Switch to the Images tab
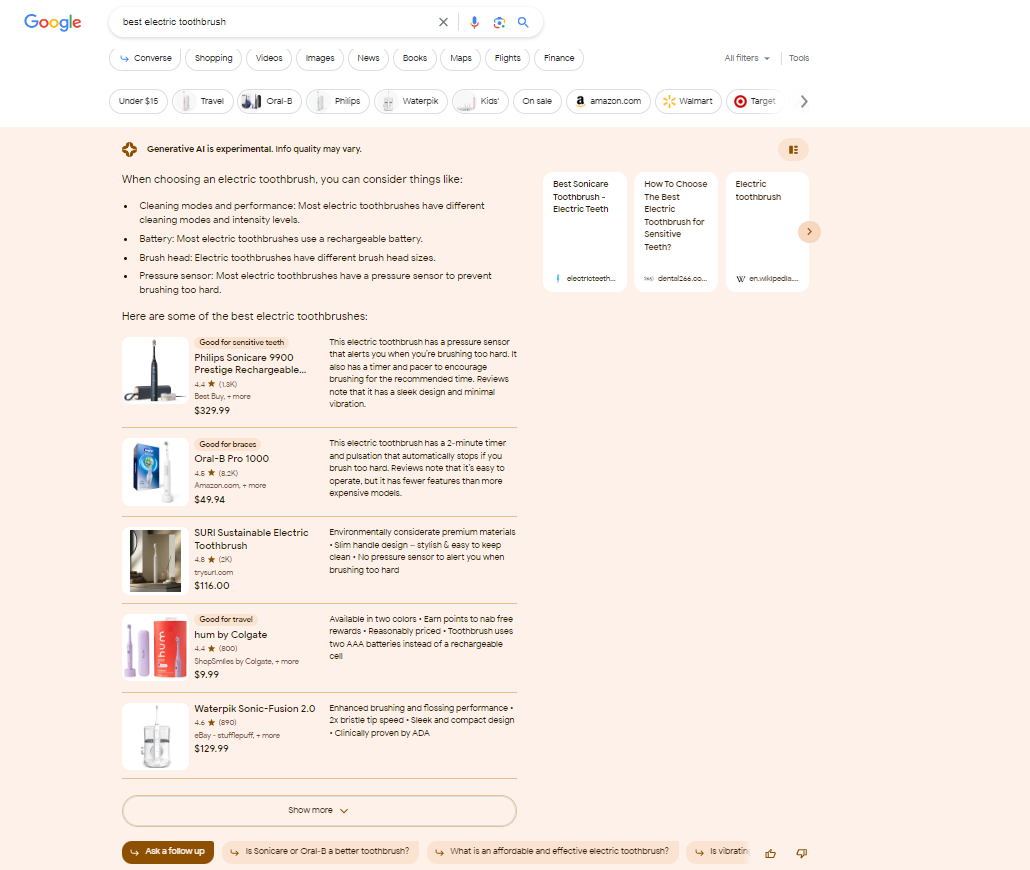The image size is (1030, 870). [x=320, y=58]
